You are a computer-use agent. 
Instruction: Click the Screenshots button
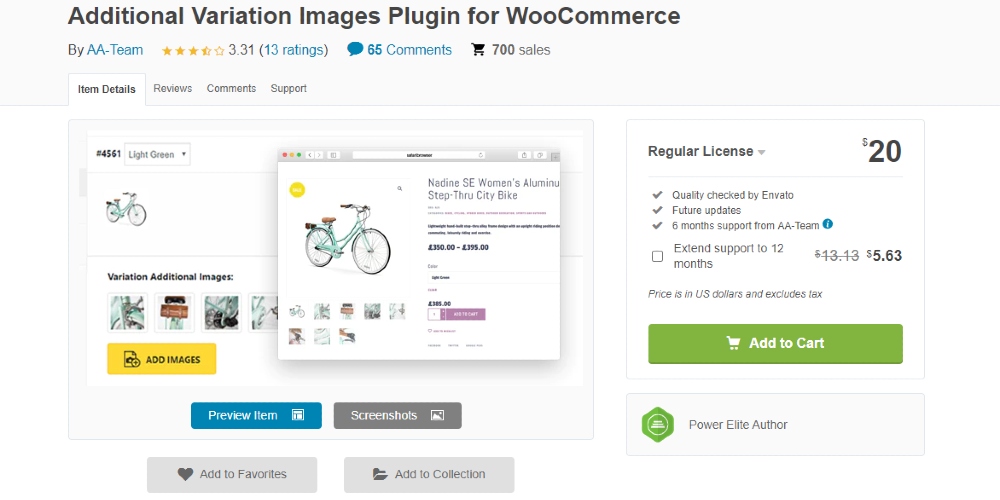pos(397,415)
